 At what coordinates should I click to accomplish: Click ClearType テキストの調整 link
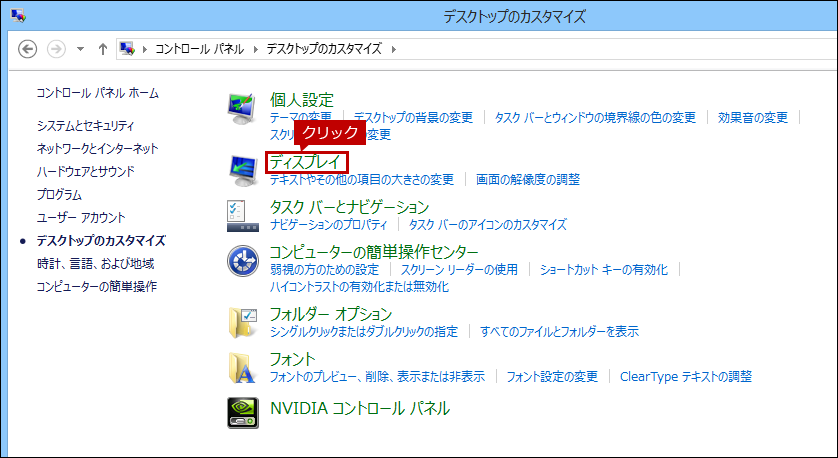click(x=686, y=377)
